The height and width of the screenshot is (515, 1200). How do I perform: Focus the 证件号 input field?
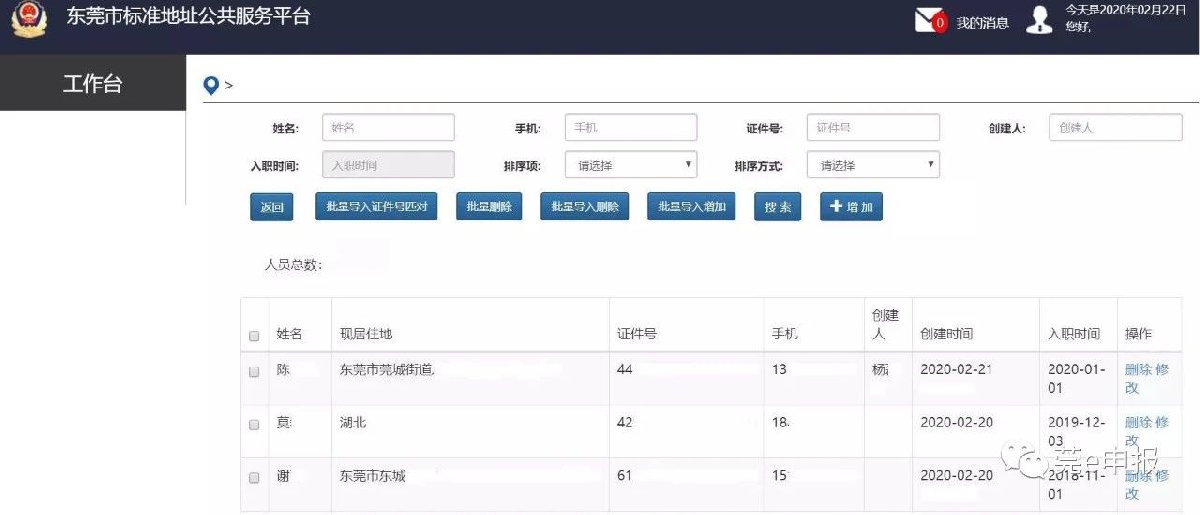(873, 127)
